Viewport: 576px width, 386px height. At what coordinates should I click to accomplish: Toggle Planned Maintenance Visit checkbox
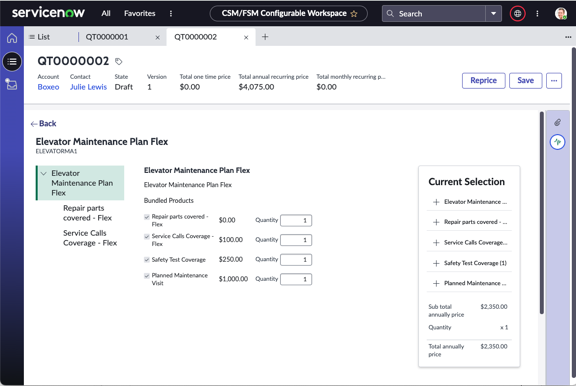click(147, 276)
